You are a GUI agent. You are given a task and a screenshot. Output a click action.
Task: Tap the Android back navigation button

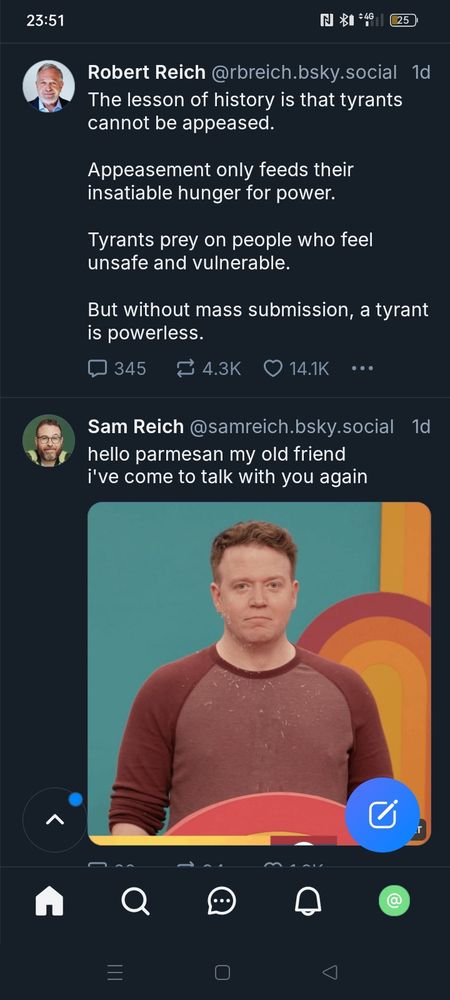330,972
